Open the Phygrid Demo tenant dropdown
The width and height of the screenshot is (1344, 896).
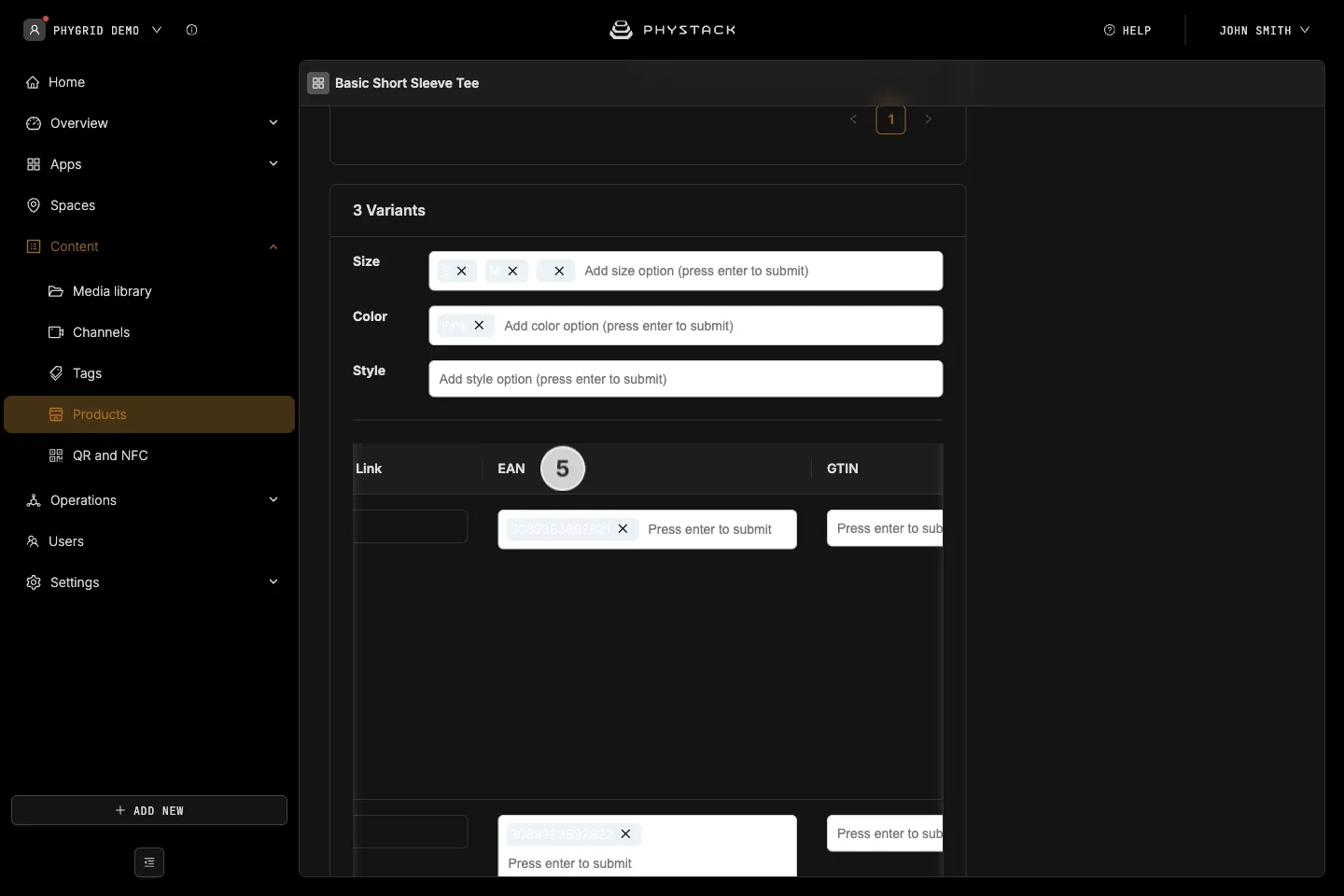pos(93,30)
